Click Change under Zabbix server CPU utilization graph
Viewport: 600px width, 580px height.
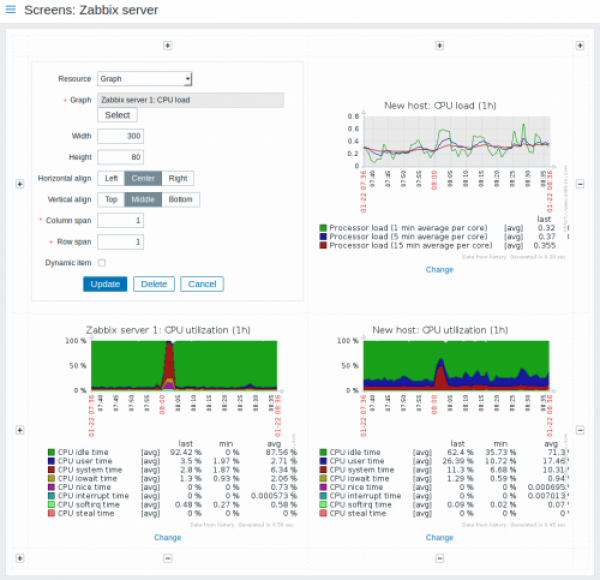(x=167, y=537)
